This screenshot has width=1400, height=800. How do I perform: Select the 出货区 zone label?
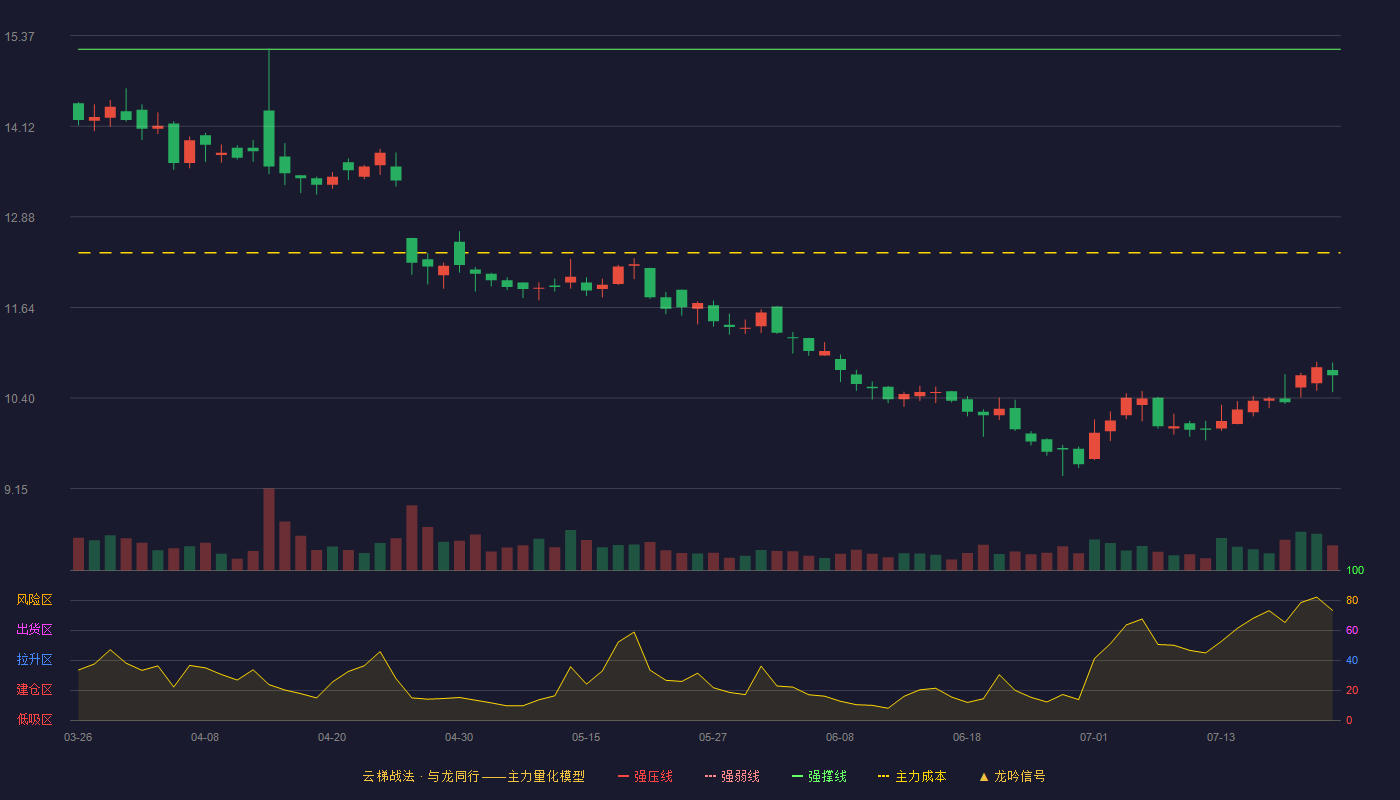[34, 630]
